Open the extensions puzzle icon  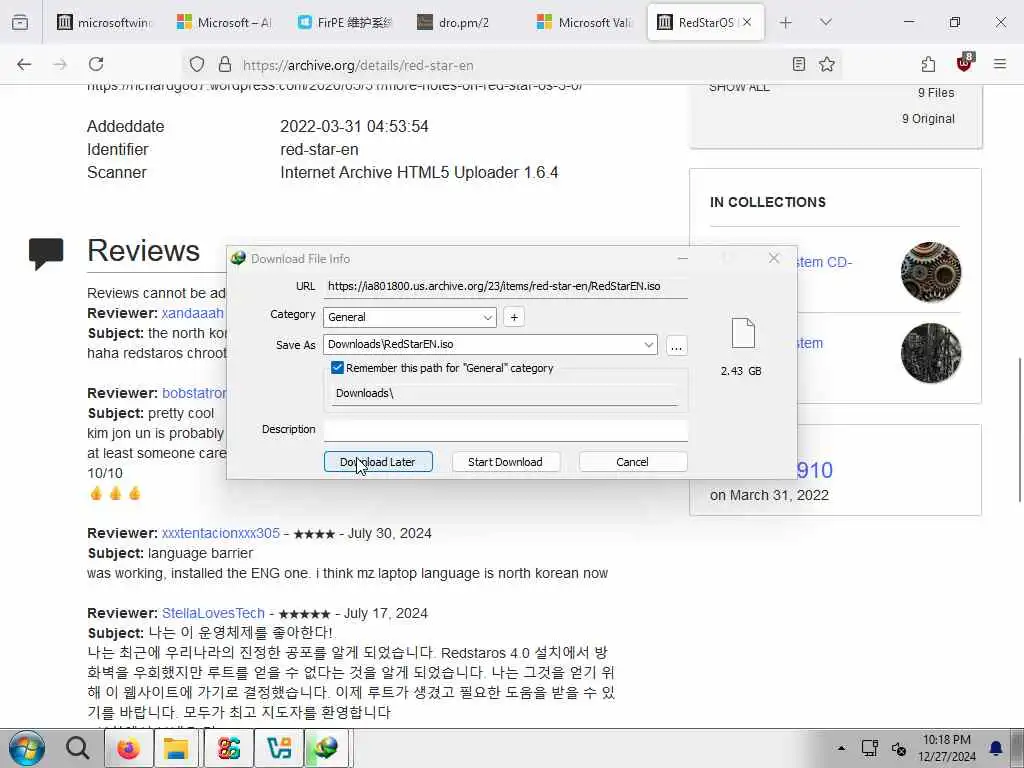point(928,64)
